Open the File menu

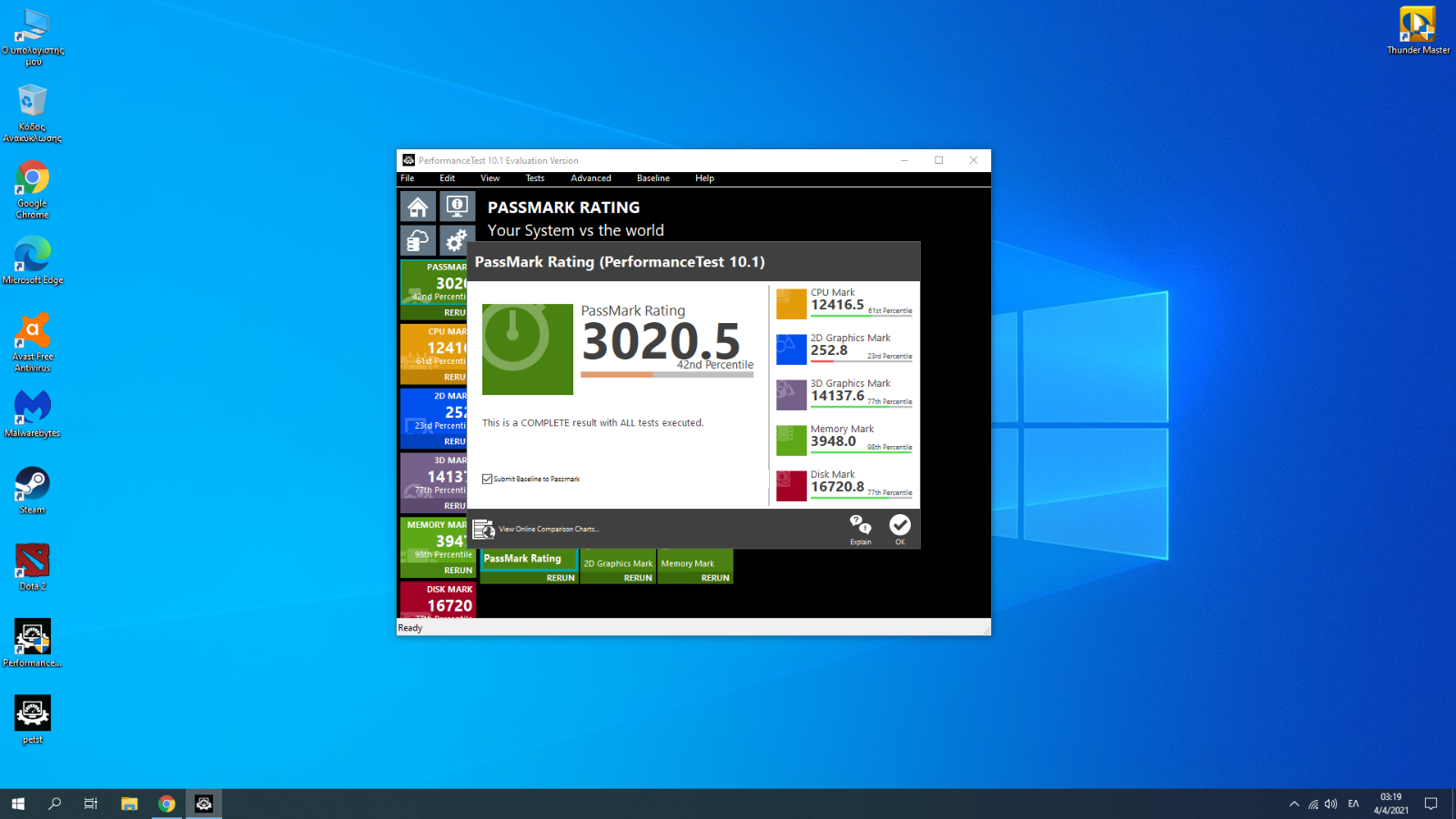[408, 178]
